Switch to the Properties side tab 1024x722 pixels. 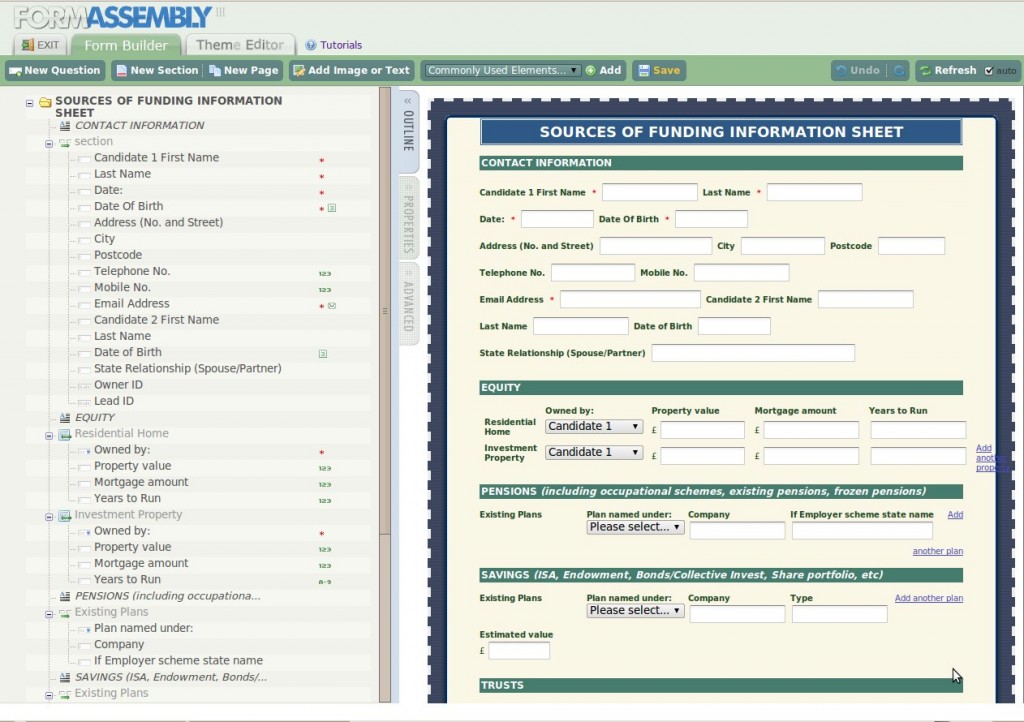(x=408, y=218)
